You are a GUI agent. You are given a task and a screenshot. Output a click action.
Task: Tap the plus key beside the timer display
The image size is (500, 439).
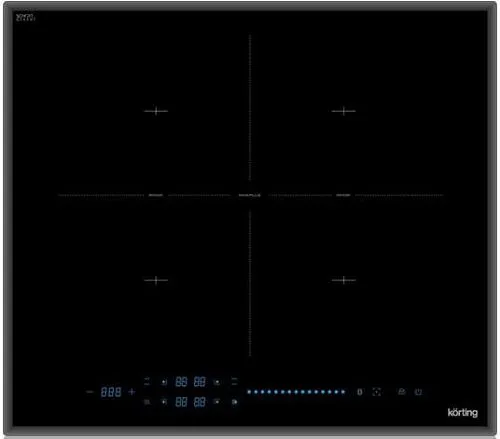click(132, 392)
